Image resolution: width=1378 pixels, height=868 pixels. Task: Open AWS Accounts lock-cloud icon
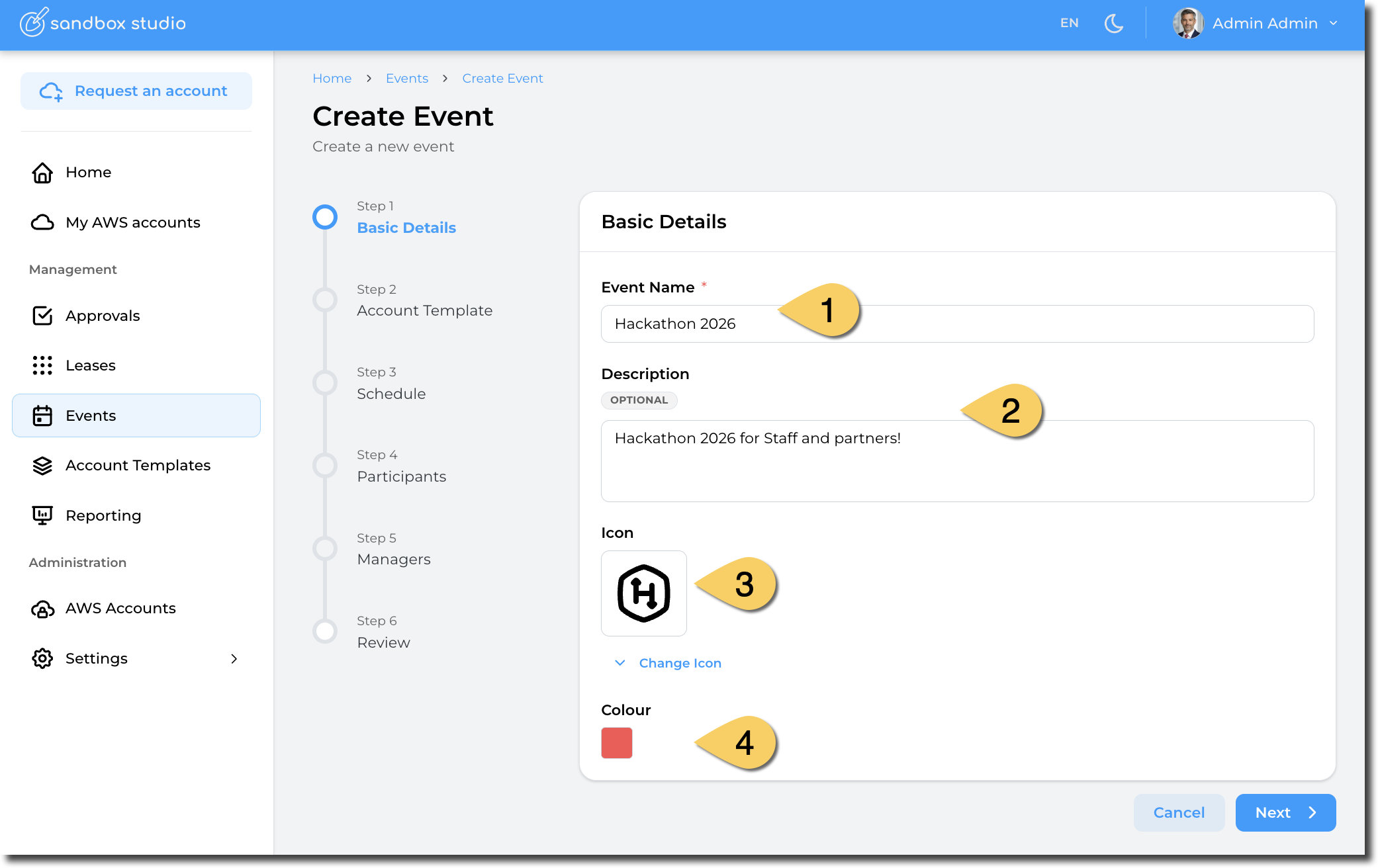(x=42, y=609)
